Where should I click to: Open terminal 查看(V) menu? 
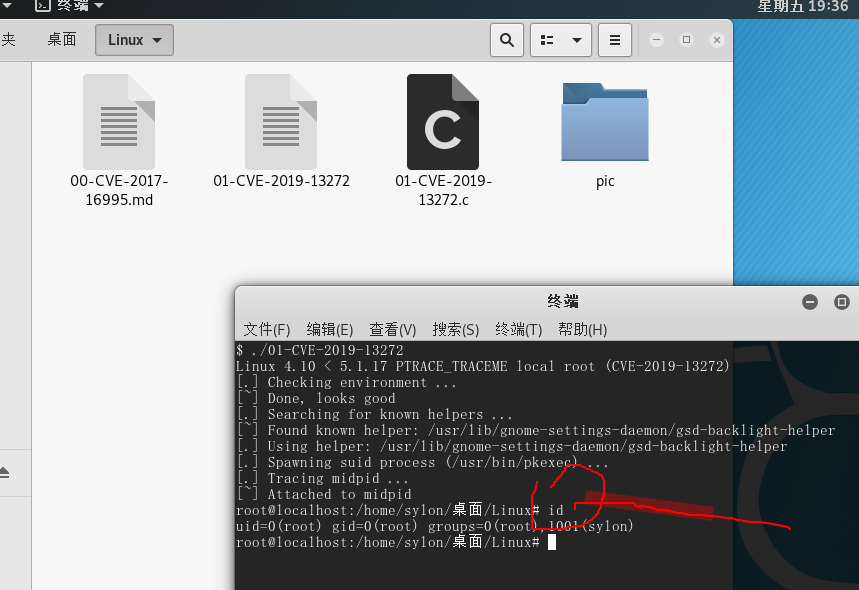[x=393, y=329]
